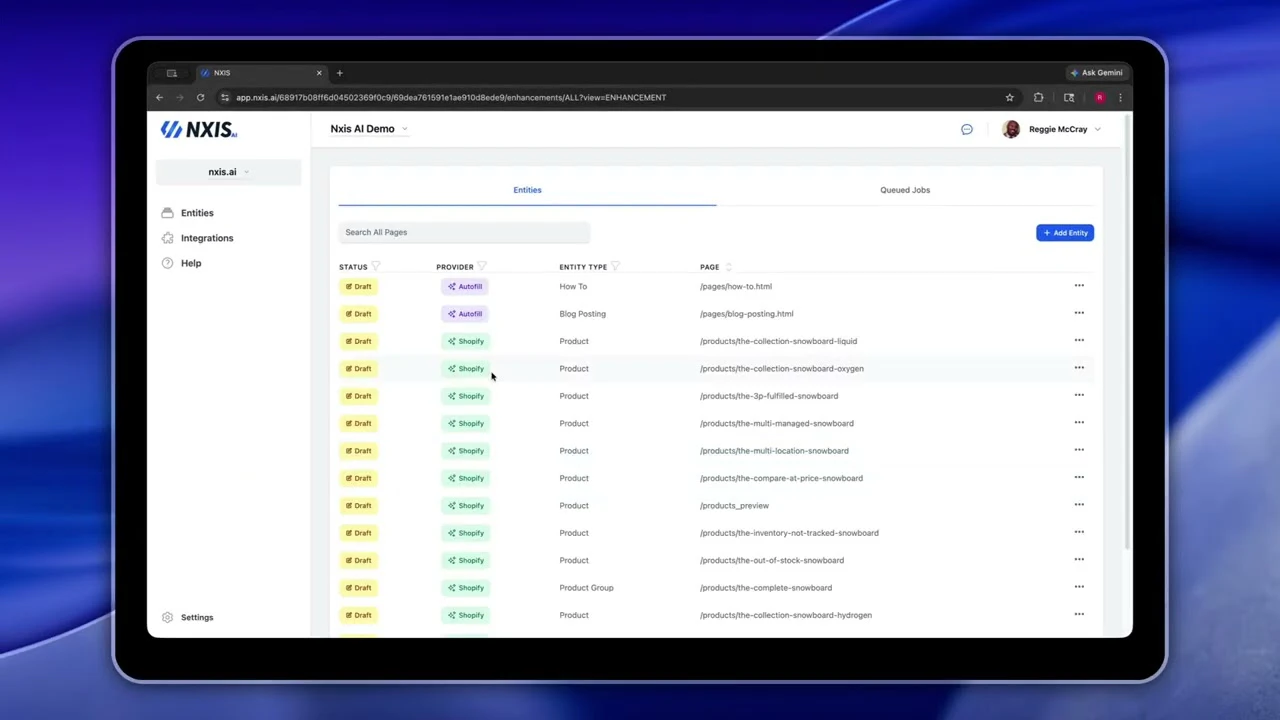
Task: Open the Entities sidebar section
Action: [x=188, y=213]
